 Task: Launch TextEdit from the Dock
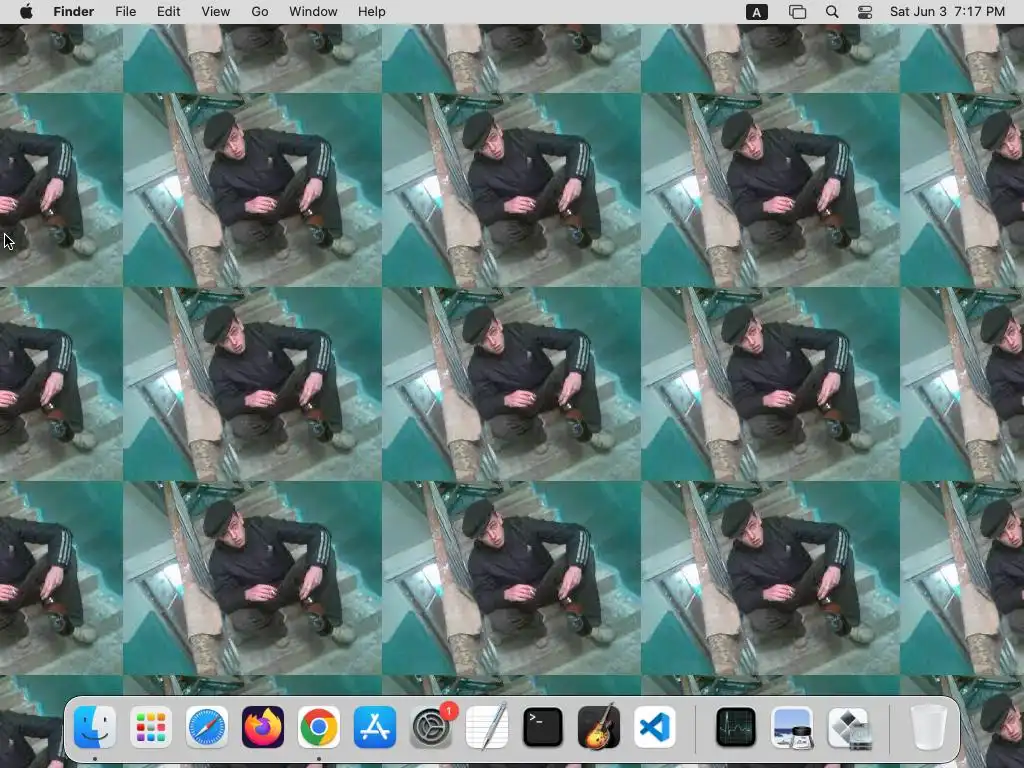coord(487,727)
